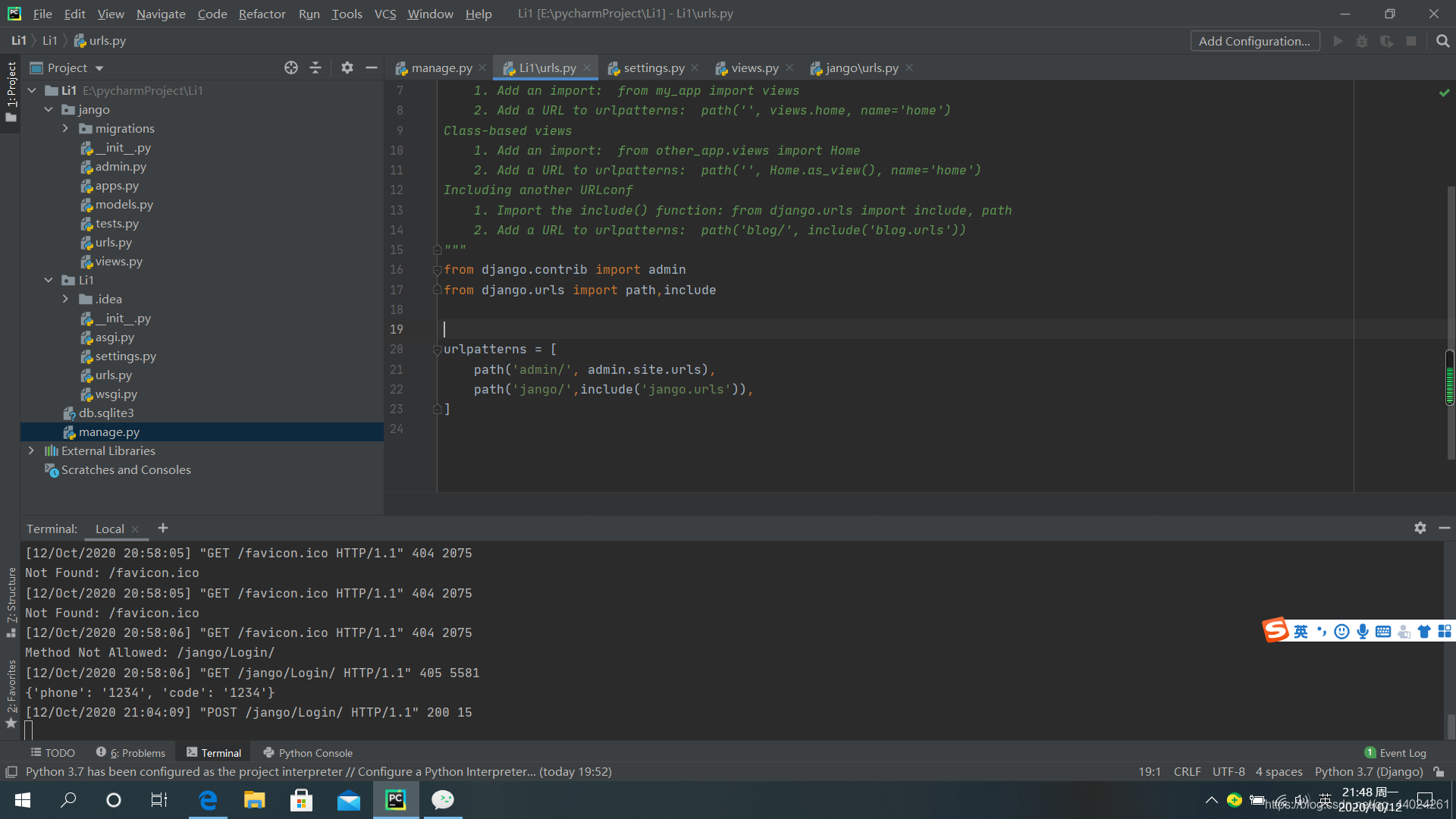Click the urls.py breadcrumb in navigation bar
The height and width of the screenshot is (819, 1456).
tap(100, 41)
